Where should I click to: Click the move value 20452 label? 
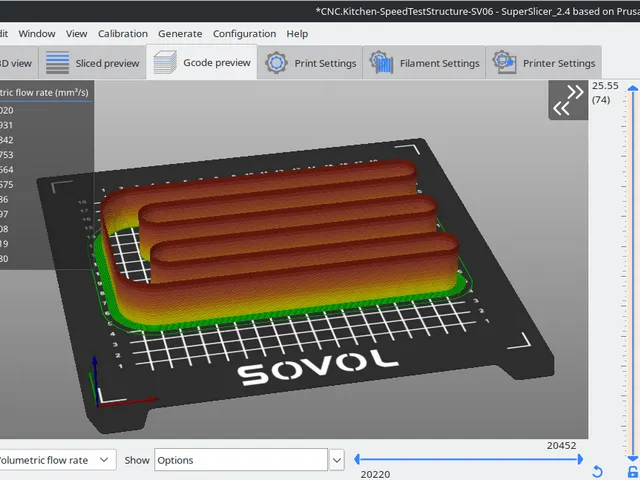(561, 445)
